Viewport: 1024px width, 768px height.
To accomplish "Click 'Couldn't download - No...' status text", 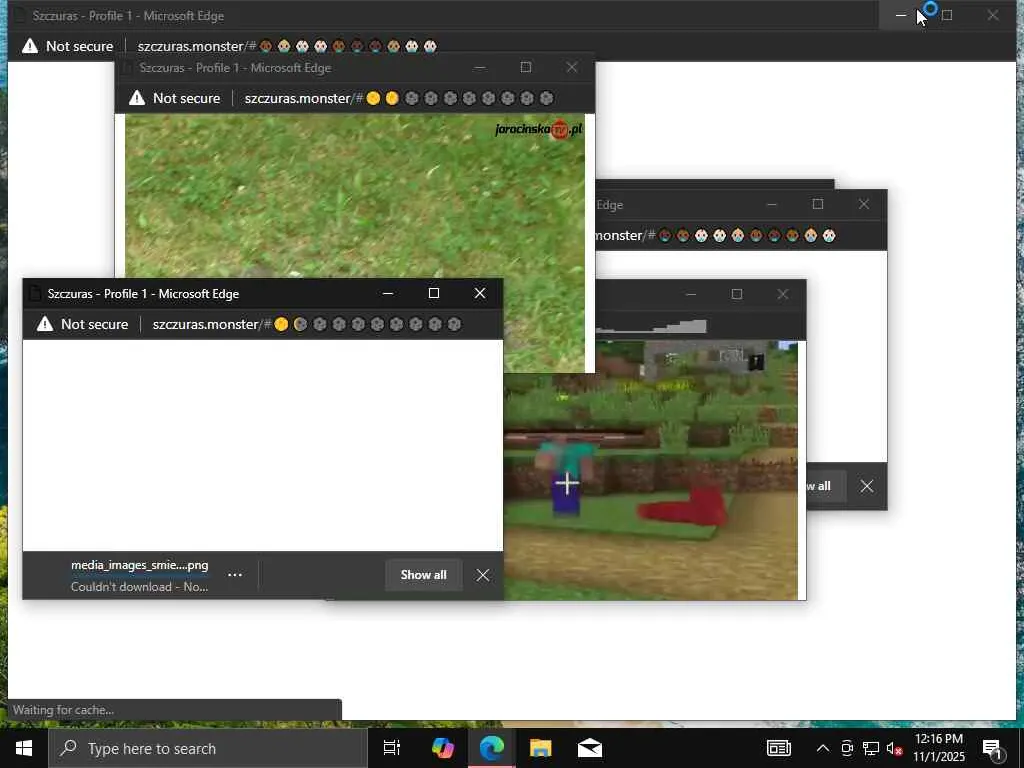I will pos(140,587).
